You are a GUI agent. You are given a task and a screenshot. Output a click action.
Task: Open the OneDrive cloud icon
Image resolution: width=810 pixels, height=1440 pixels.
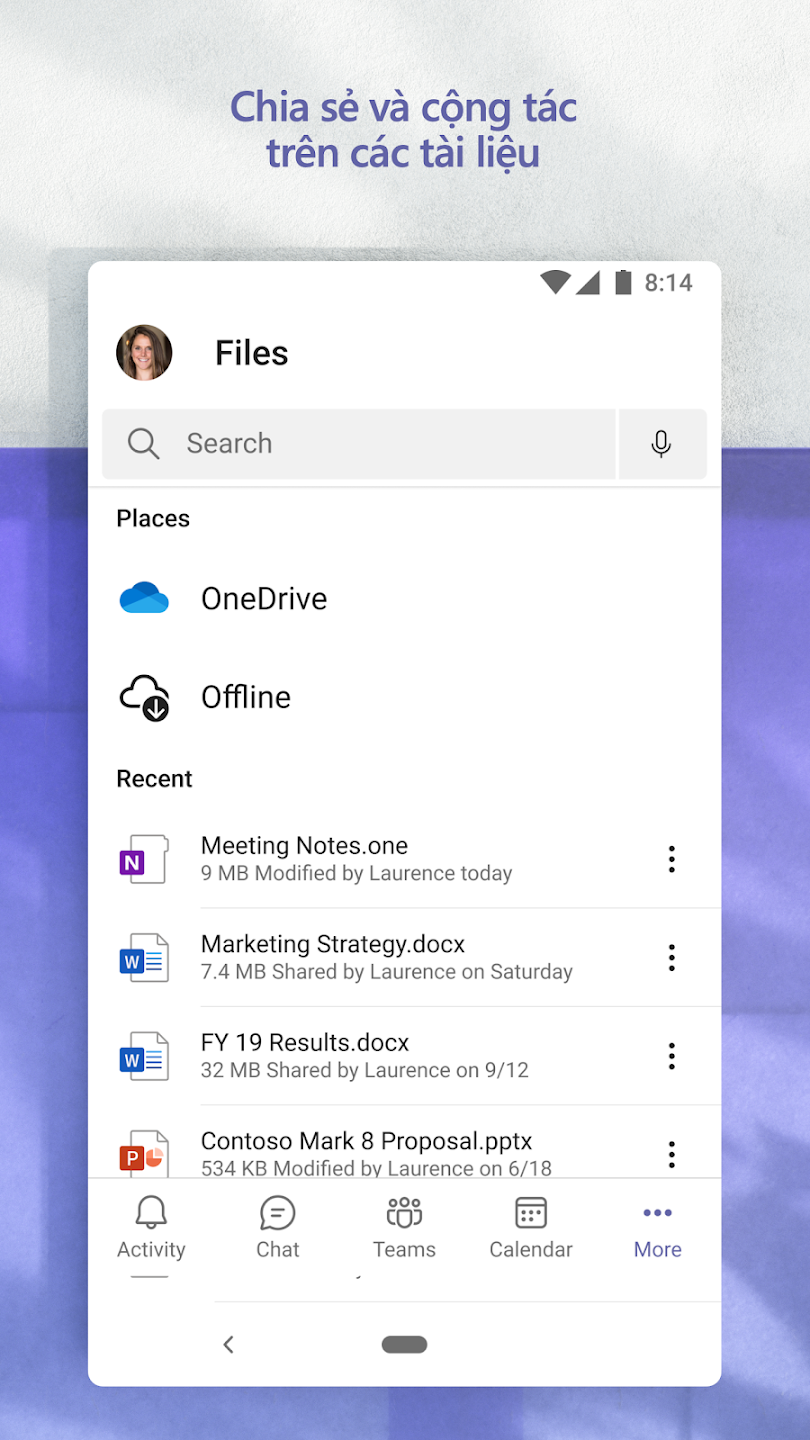tap(144, 598)
